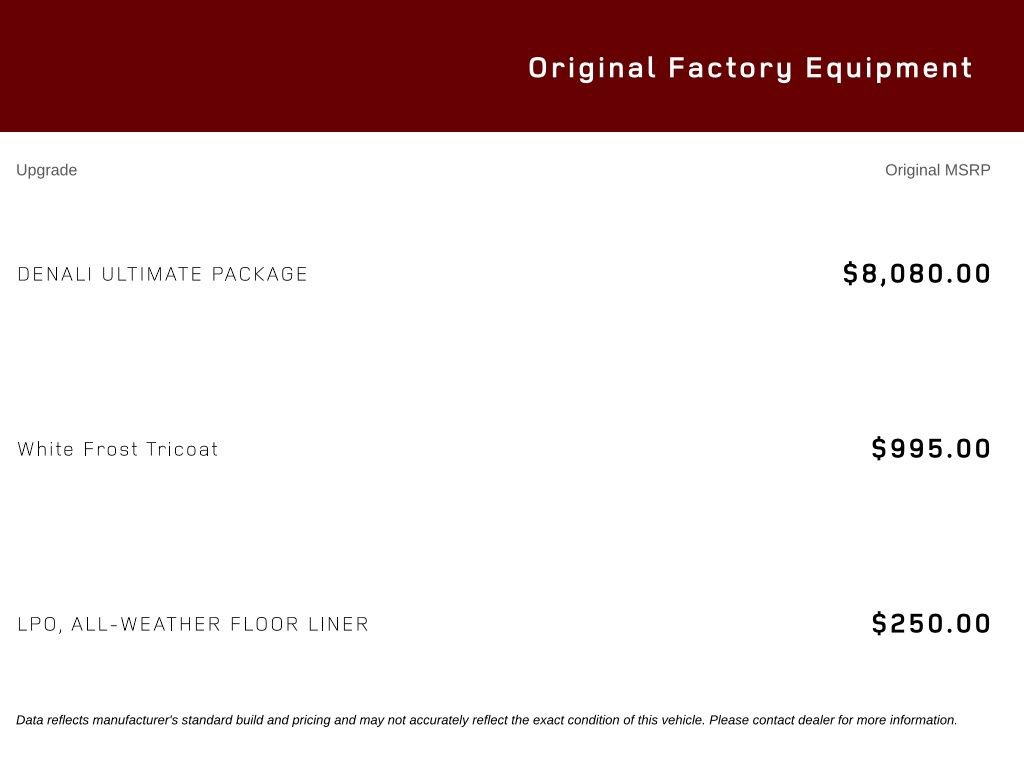Click 'Please contact dealer' sentence in the disclaimer
The height and width of the screenshot is (768, 1024).
pos(833,720)
